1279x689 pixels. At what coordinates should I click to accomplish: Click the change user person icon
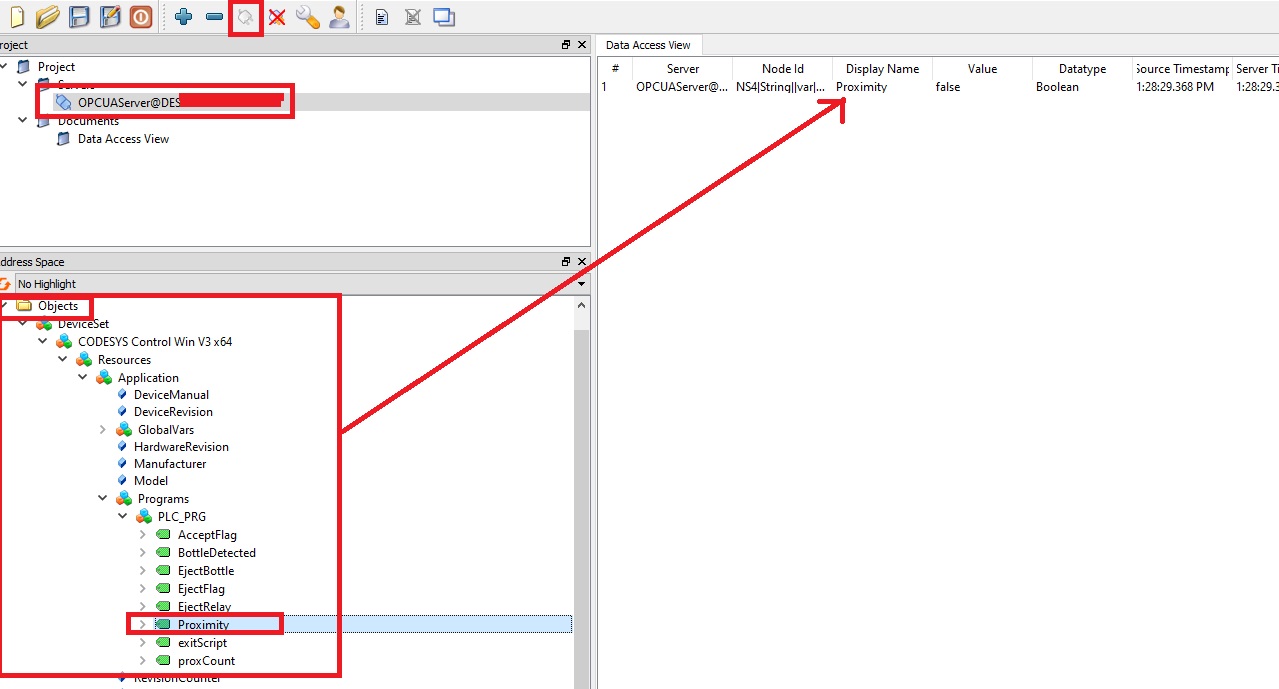point(340,17)
